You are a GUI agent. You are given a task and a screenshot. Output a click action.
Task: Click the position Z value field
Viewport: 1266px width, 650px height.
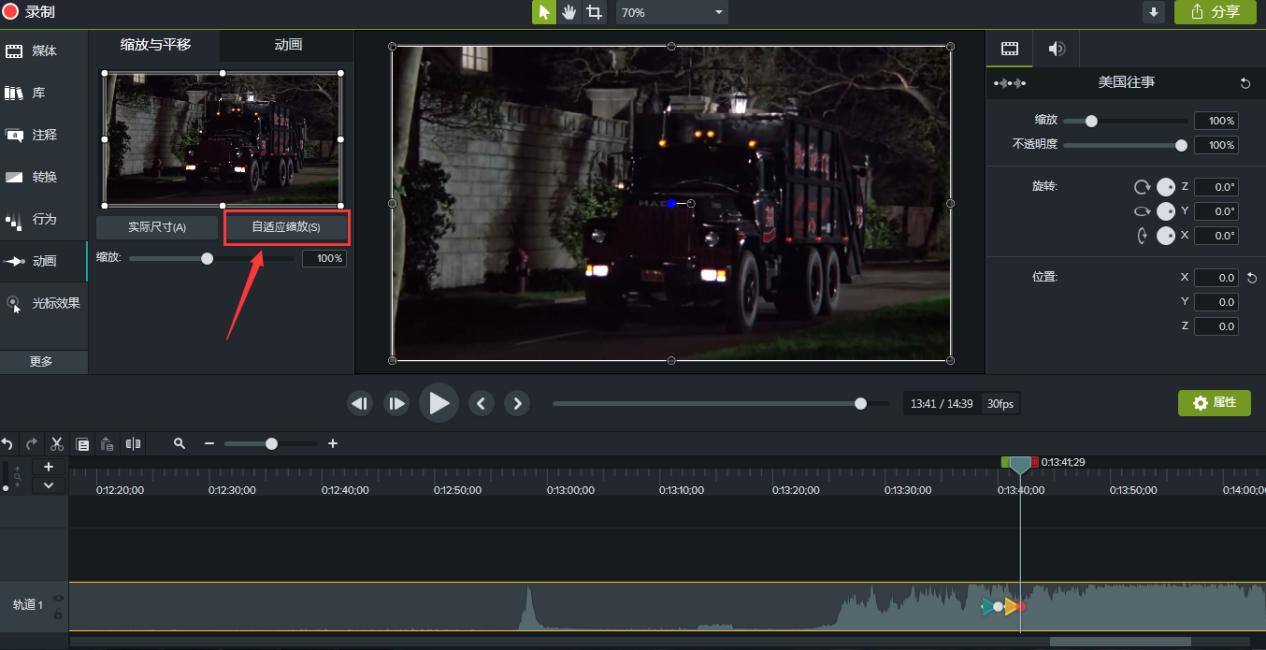click(1216, 326)
